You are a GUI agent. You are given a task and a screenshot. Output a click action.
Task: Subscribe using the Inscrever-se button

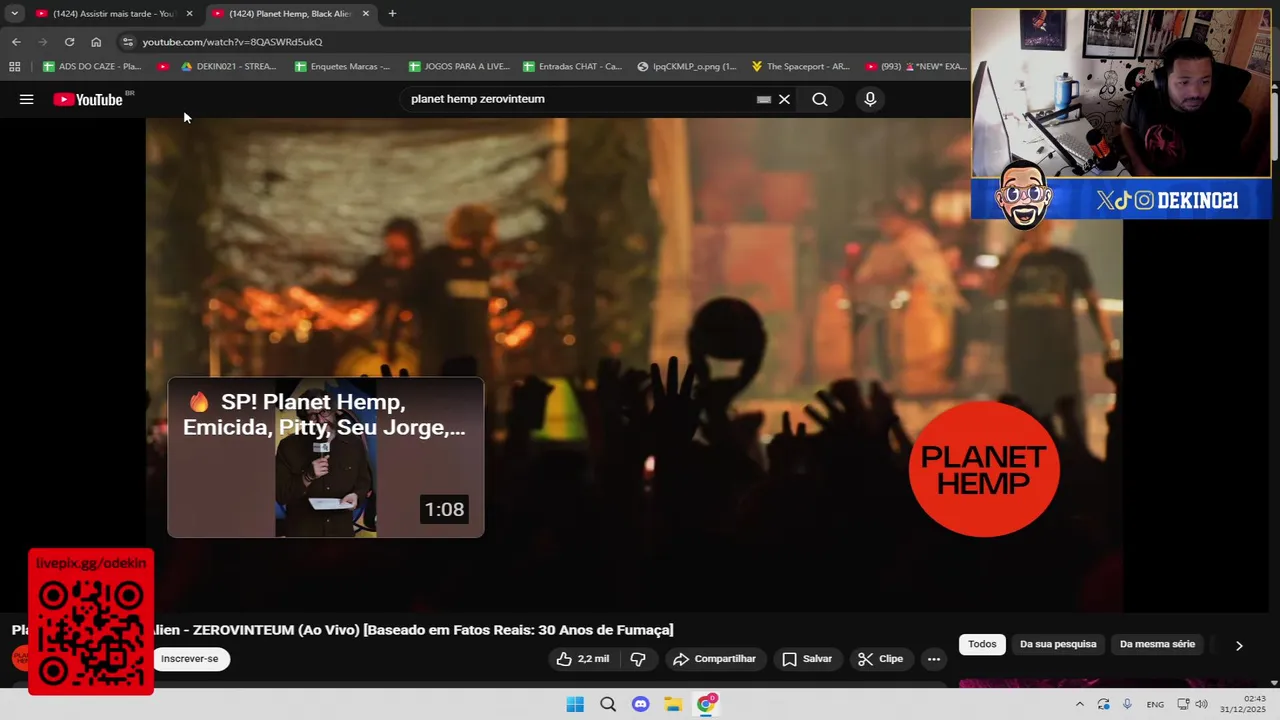pyautogui.click(x=189, y=659)
